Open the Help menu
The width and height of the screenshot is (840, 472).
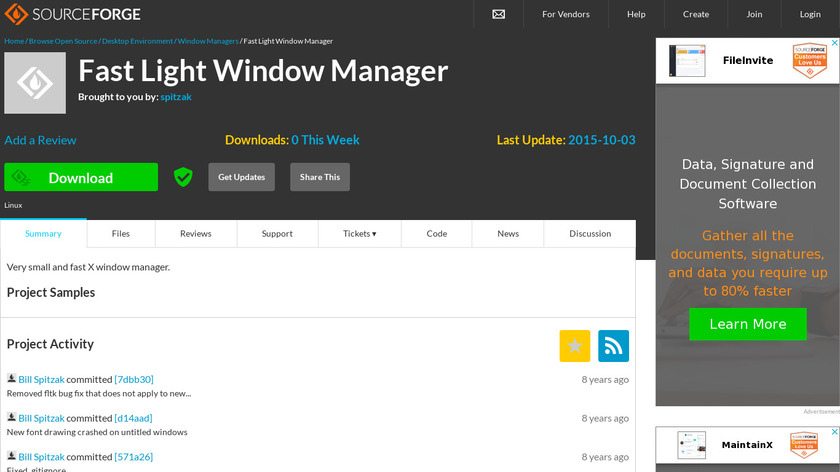pos(636,14)
